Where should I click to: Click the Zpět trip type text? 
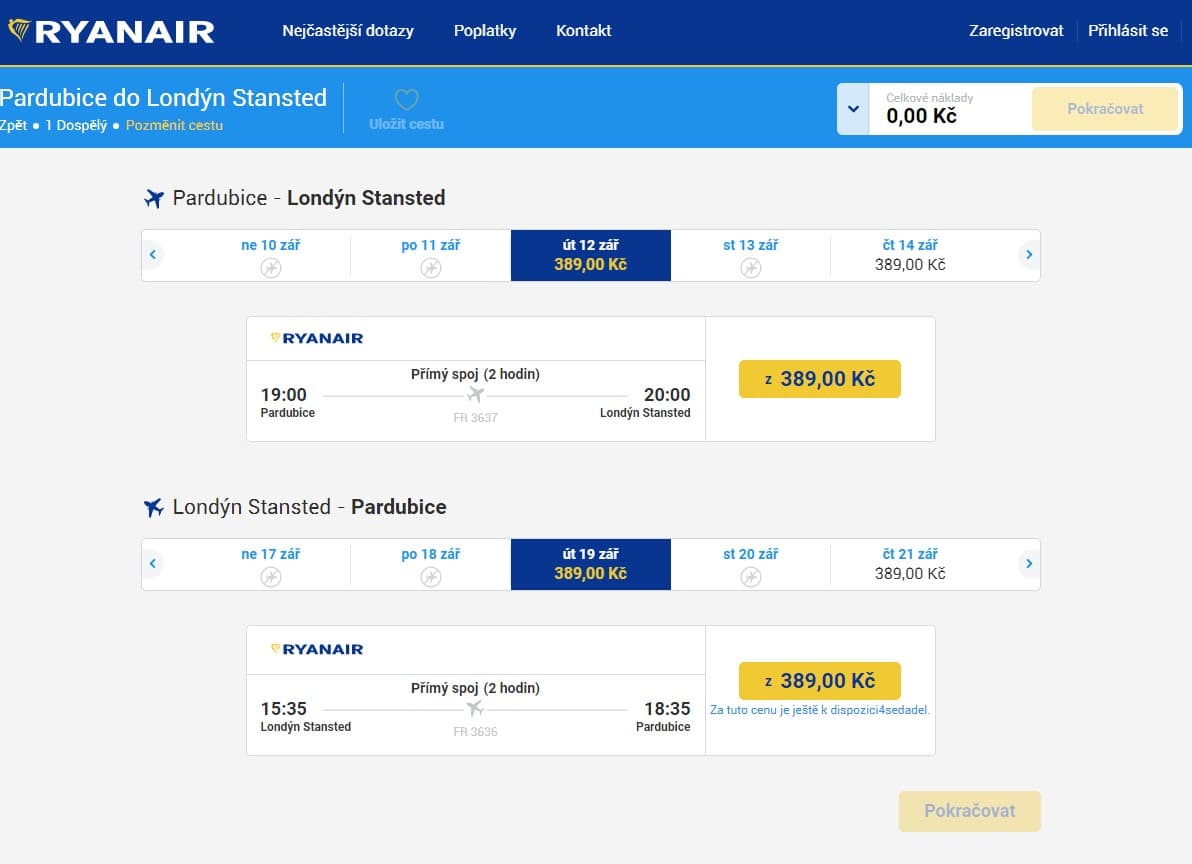click(14, 125)
